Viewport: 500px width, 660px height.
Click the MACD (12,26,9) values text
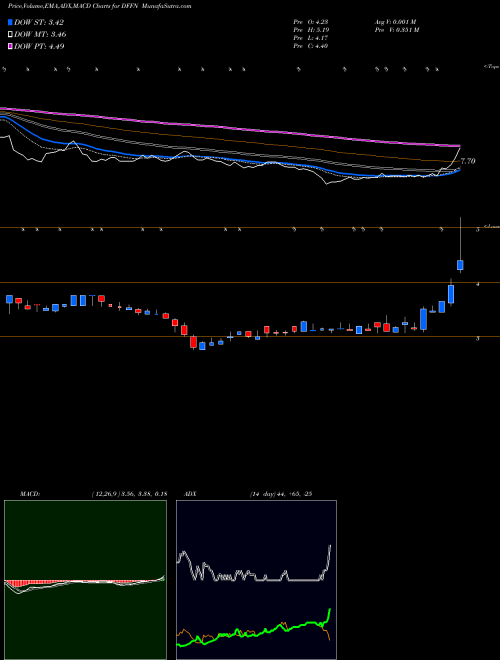[x=129, y=494]
